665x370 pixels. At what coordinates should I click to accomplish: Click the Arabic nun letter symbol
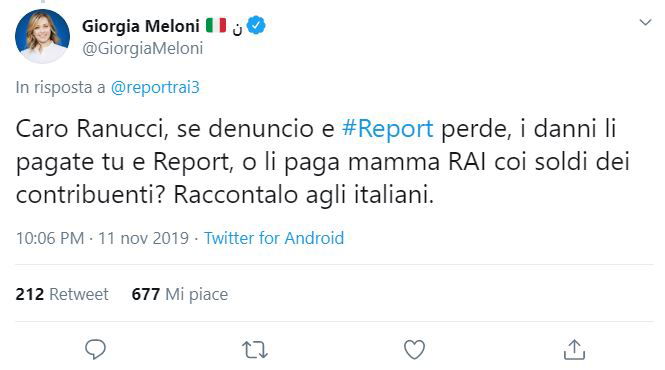point(237,28)
